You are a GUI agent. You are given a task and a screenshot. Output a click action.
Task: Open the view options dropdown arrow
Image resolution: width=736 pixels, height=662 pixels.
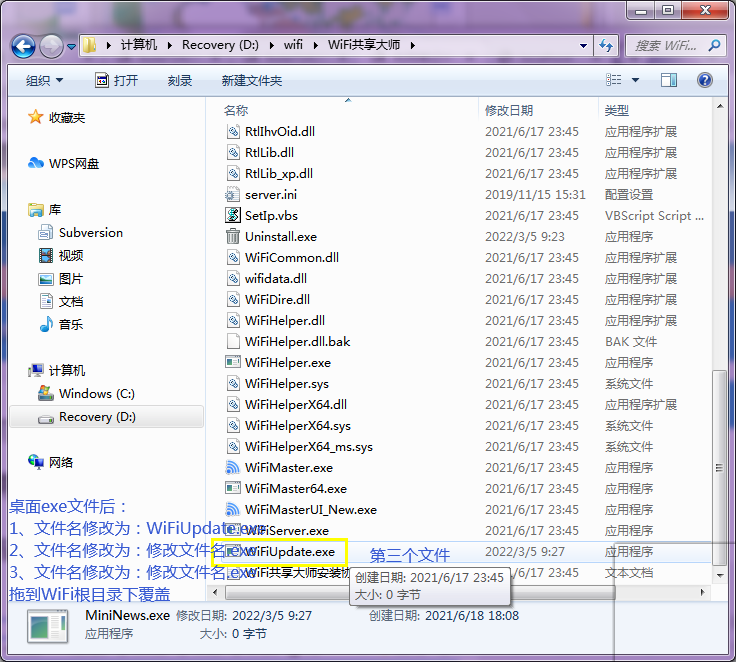[635, 80]
